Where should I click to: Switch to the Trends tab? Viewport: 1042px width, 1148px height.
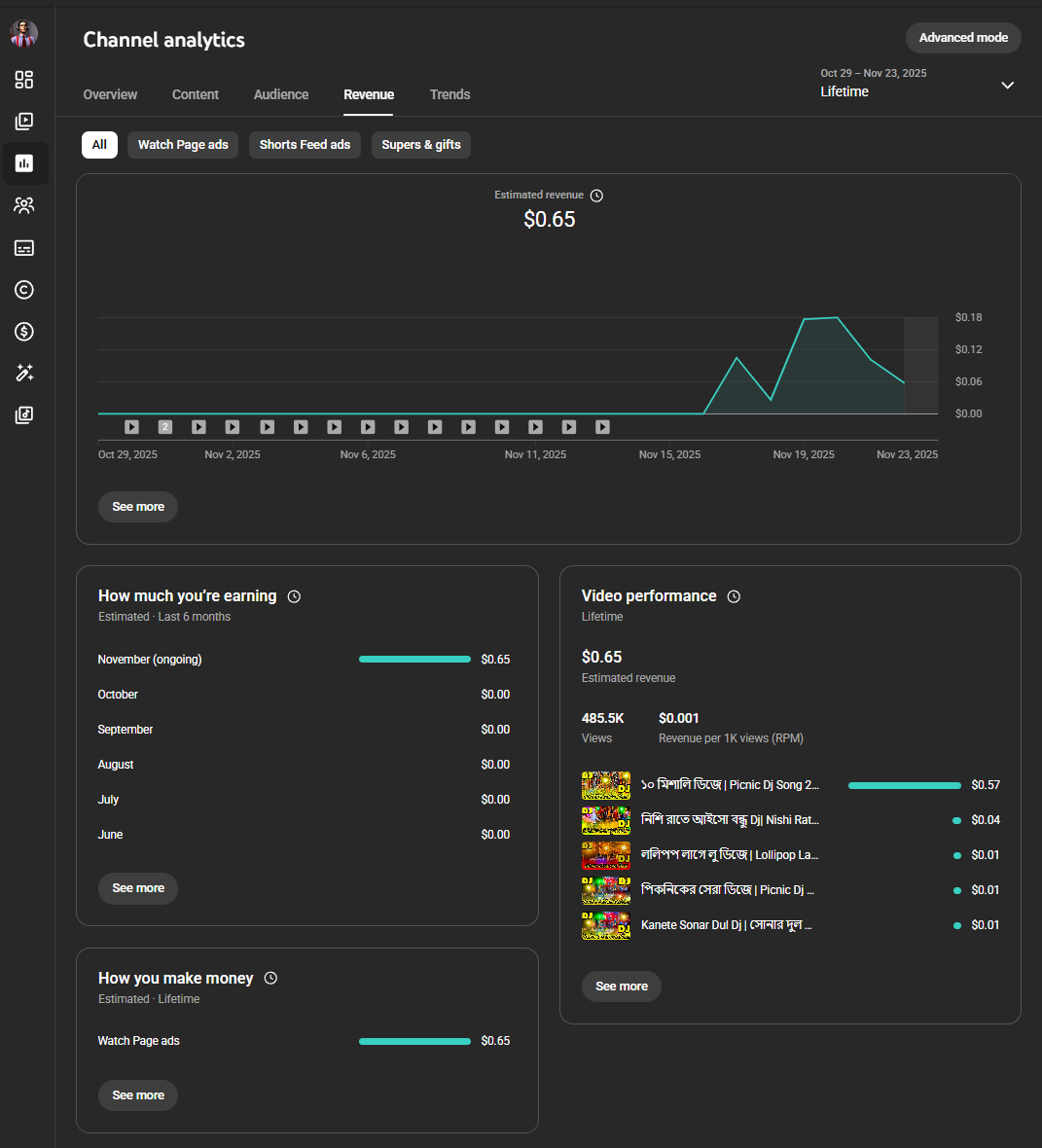pyautogui.click(x=449, y=94)
